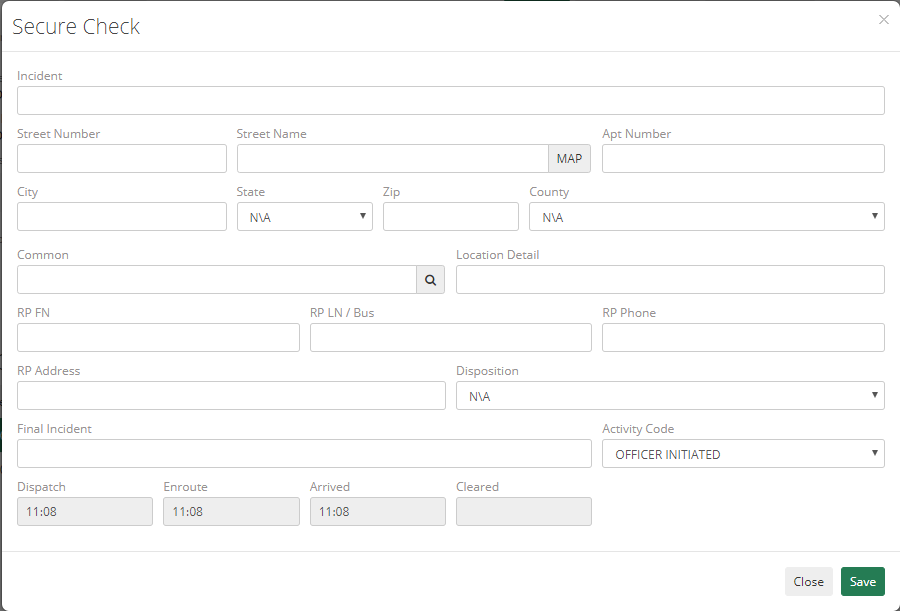Click the RP Phone field
Screen dimensions: 900x611
click(x=743, y=337)
